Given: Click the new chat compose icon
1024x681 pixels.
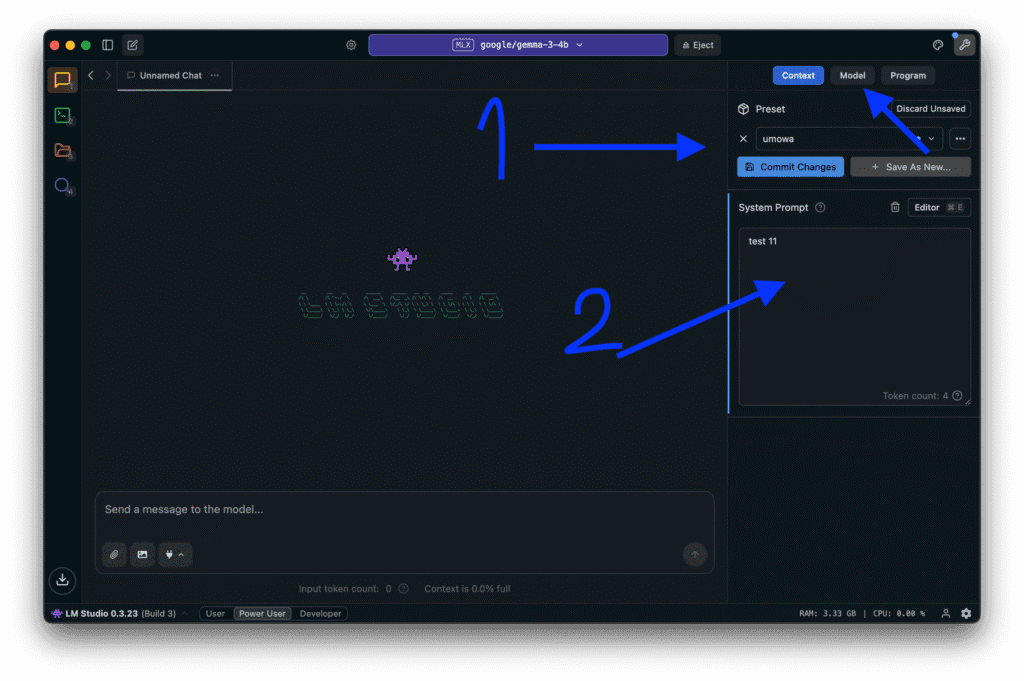Looking at the screenshot, I should 132,45.
